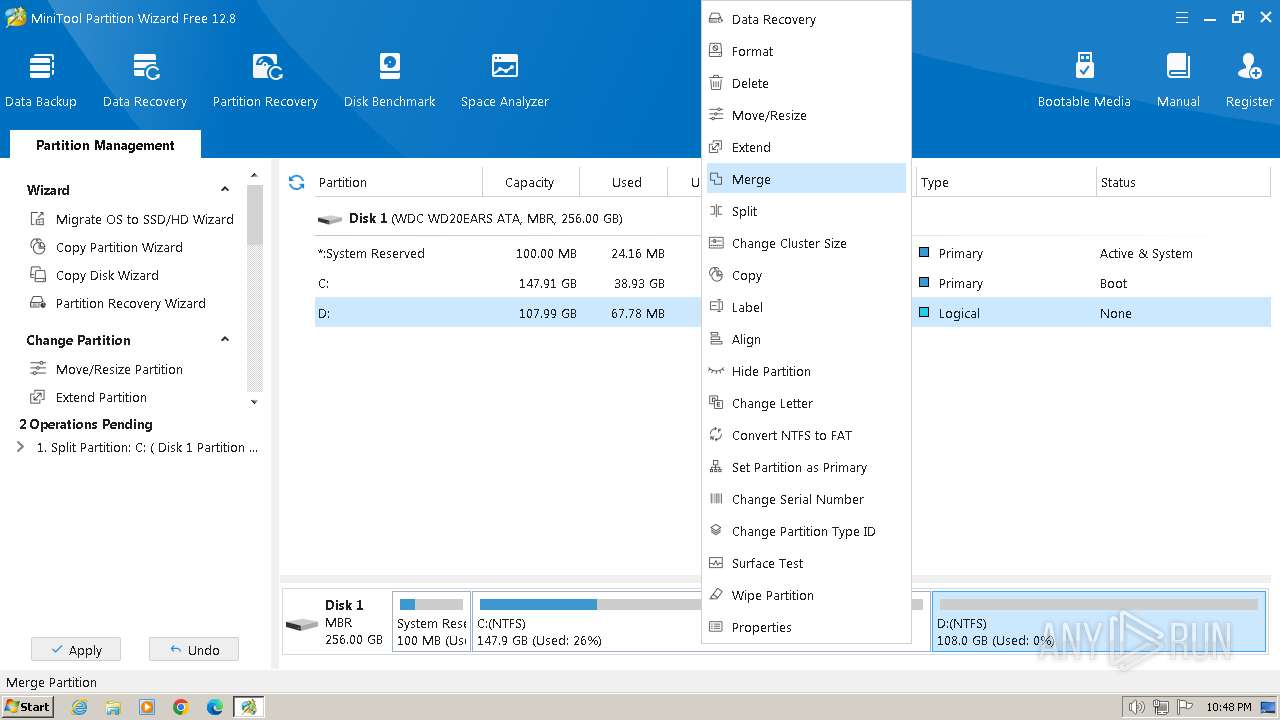The height and width of the screenshot is (720, 1280).
Task: Open Internet Explorer from the taskbar
Action: (x=79, y=707)
